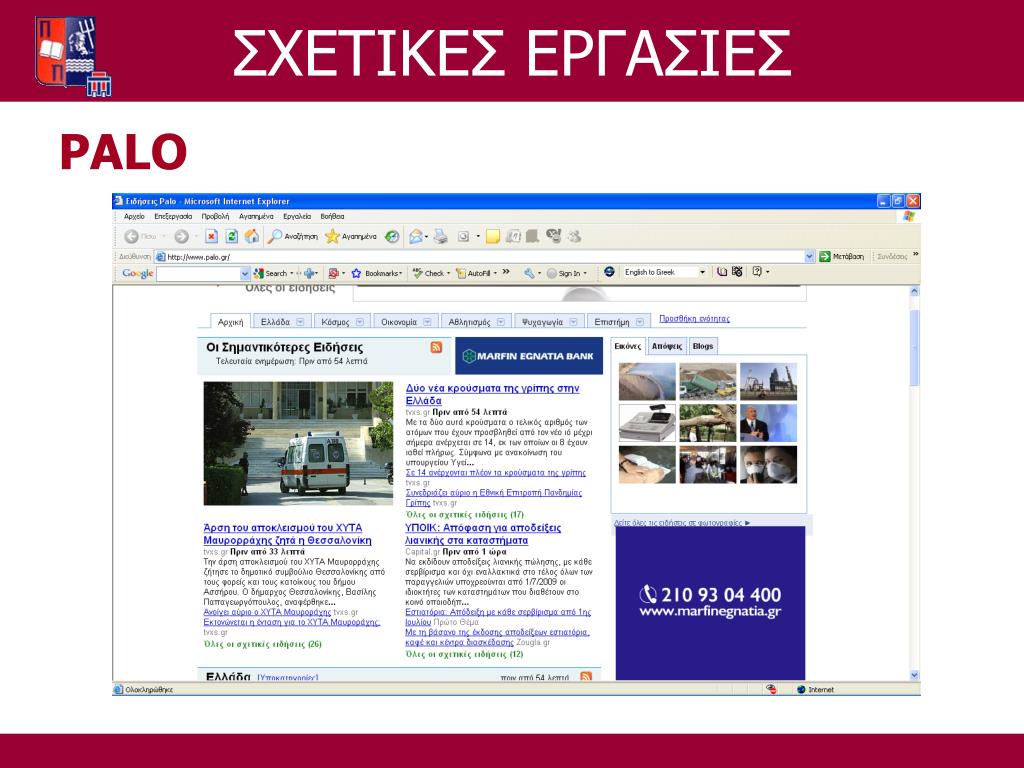Click Όλες οι σχετικές ειδήσεις (26)
Screen dimensions: 1024x768
pyautogui.click(x=263, y=644)
